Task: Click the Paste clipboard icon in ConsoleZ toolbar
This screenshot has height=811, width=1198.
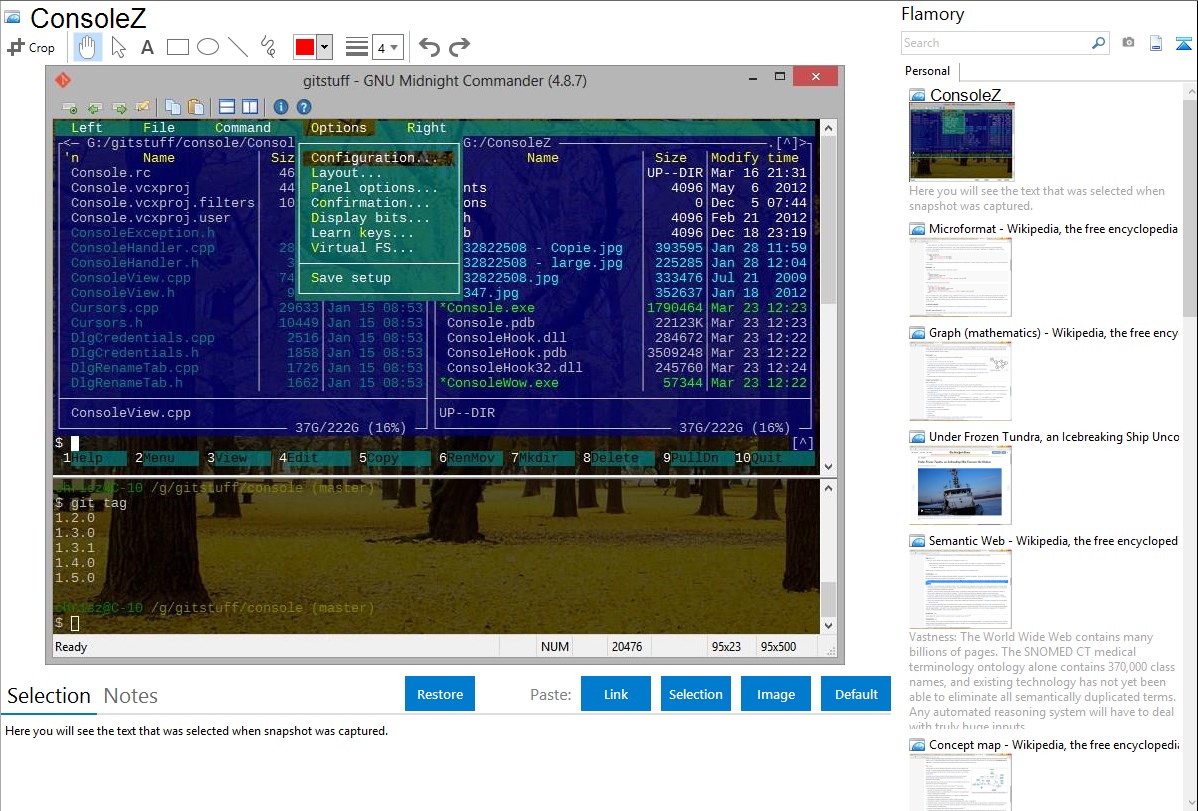Action: pos(196,107)
